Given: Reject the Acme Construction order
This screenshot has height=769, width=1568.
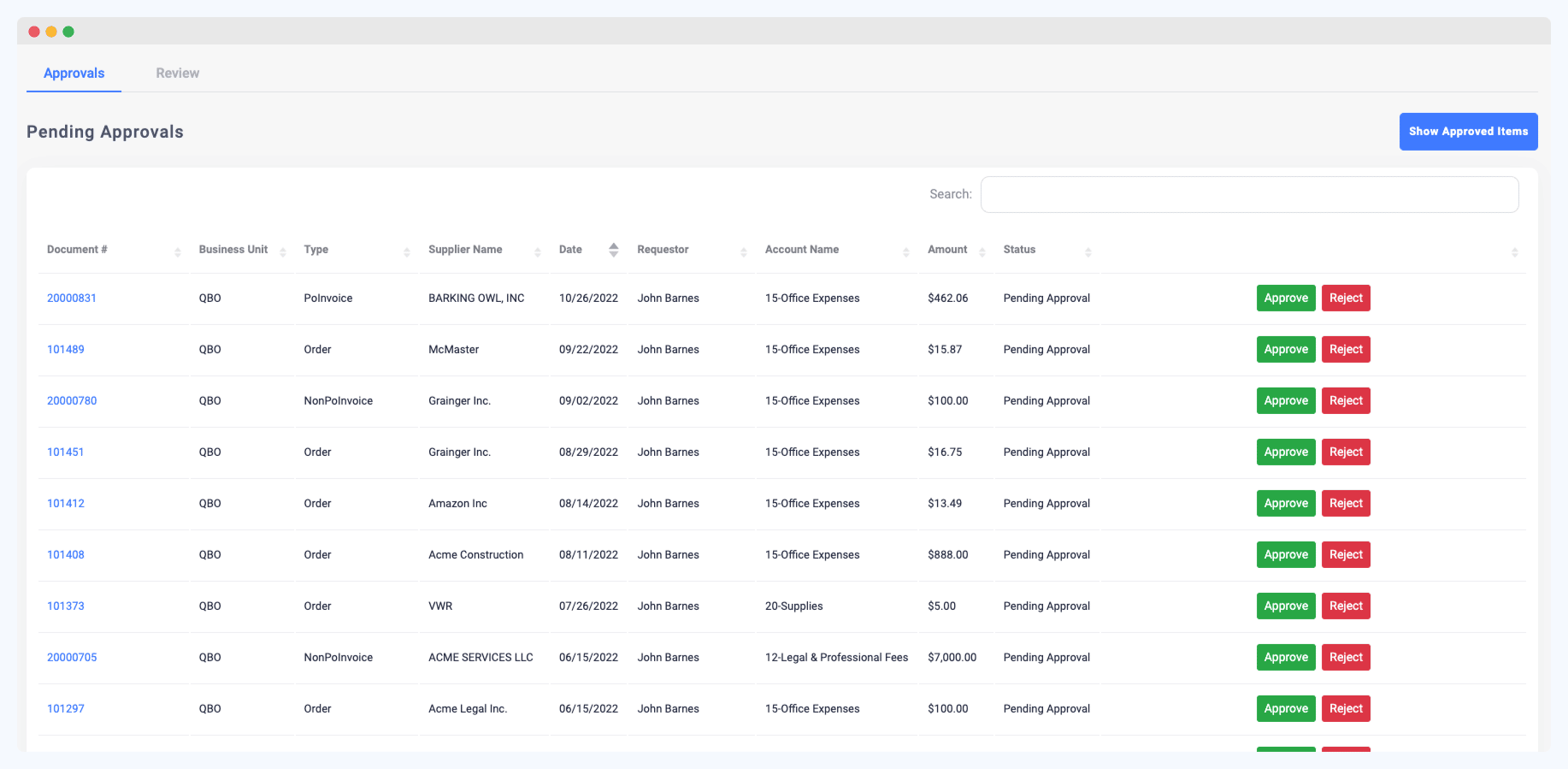Looking at the screenshot, I should (1346, 555).
